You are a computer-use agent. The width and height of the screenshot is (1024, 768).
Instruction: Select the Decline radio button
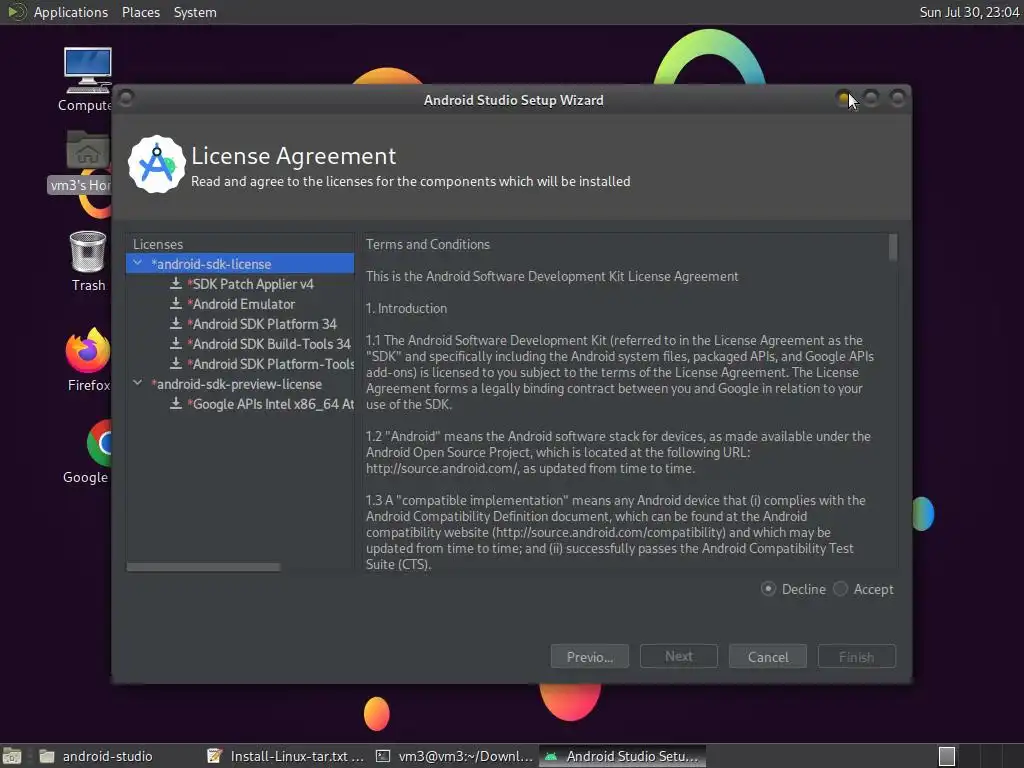(769, 589)
